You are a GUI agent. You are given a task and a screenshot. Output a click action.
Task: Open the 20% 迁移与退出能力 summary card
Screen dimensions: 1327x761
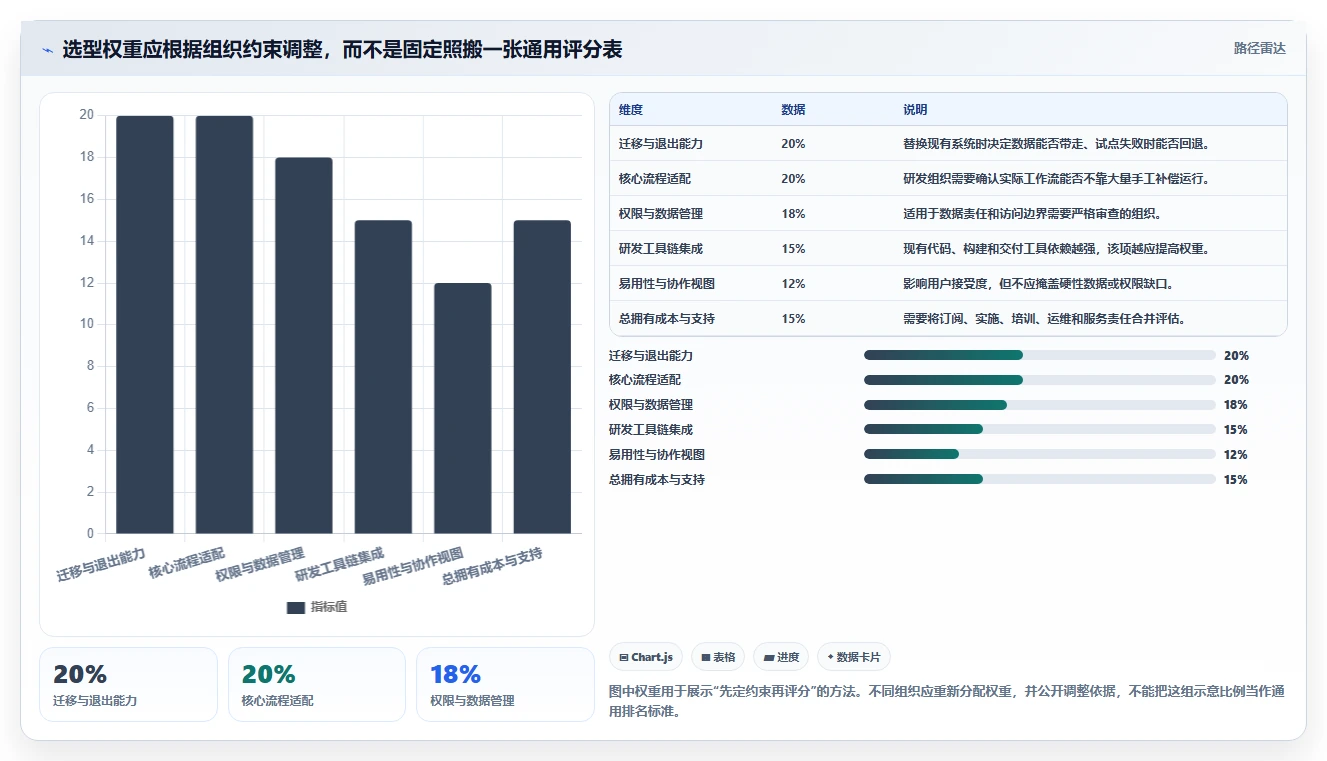coord(128,684)
